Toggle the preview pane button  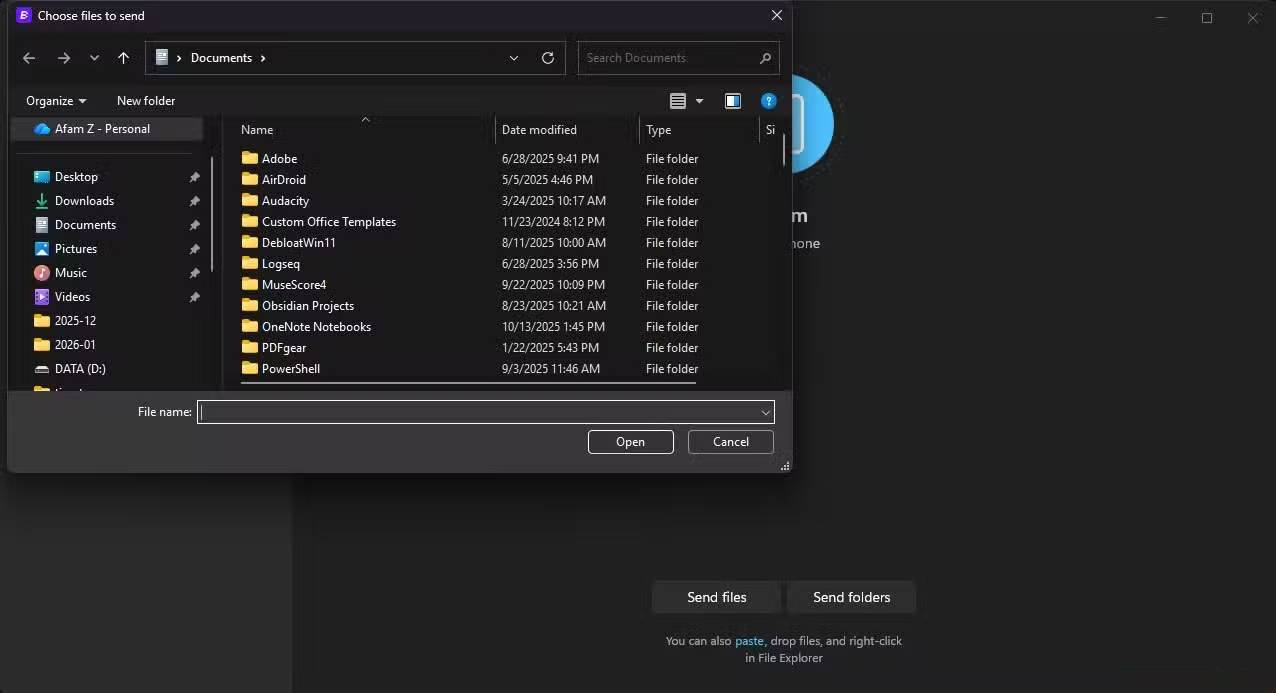[733, 101]
